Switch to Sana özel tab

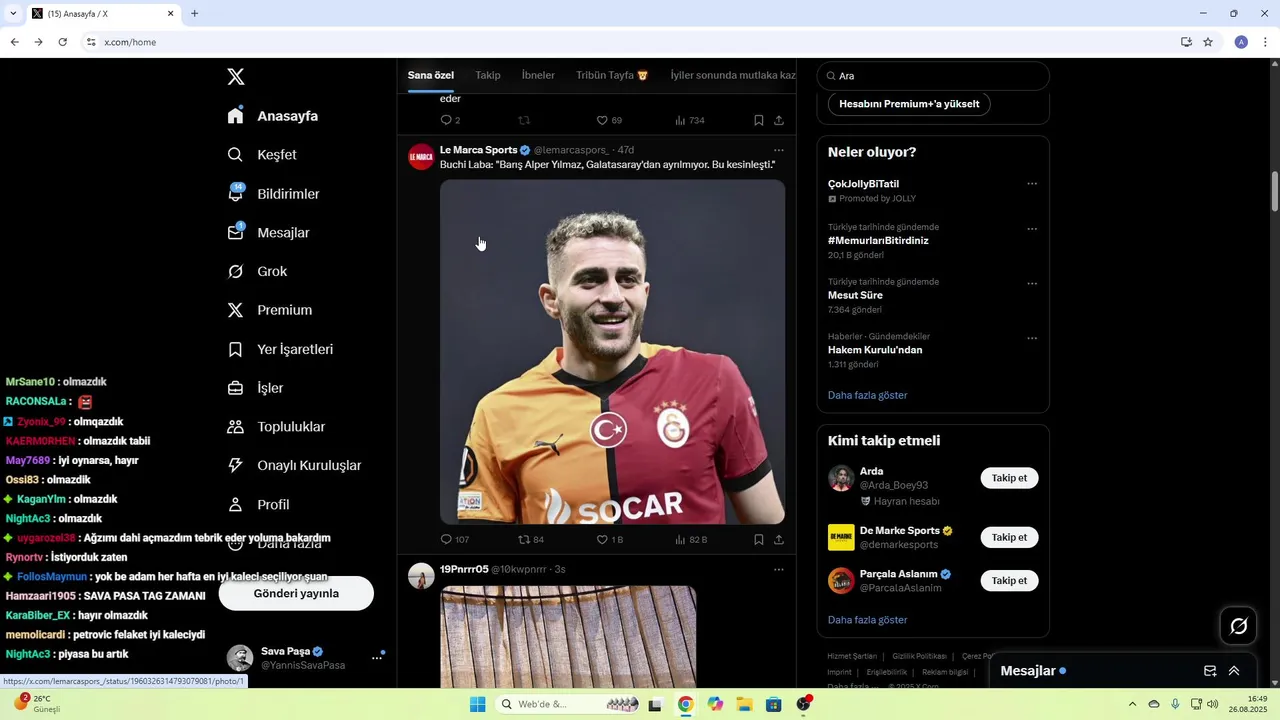(x=431, y=75)
